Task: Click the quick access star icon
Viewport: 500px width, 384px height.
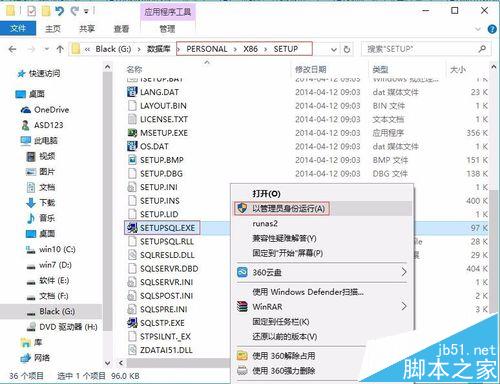Action: click(21, 74)
